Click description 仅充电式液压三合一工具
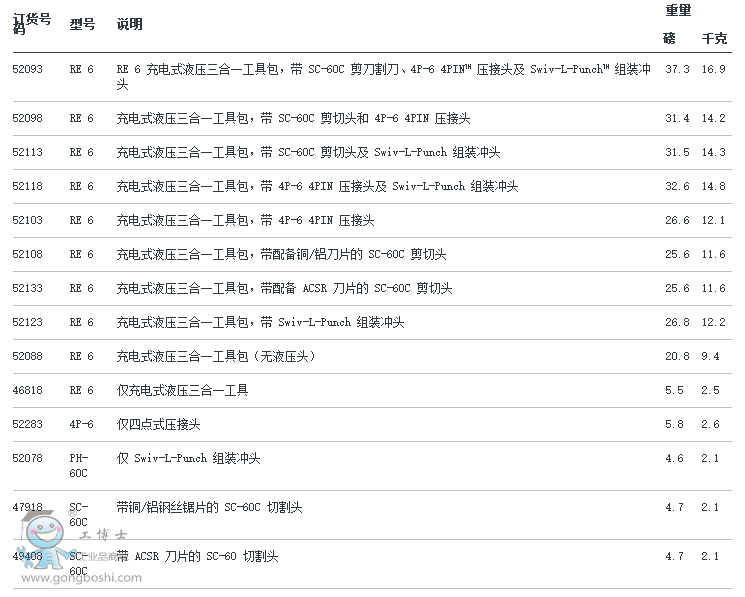Viewport: 745px width, 597px height. tap(182, 391)
